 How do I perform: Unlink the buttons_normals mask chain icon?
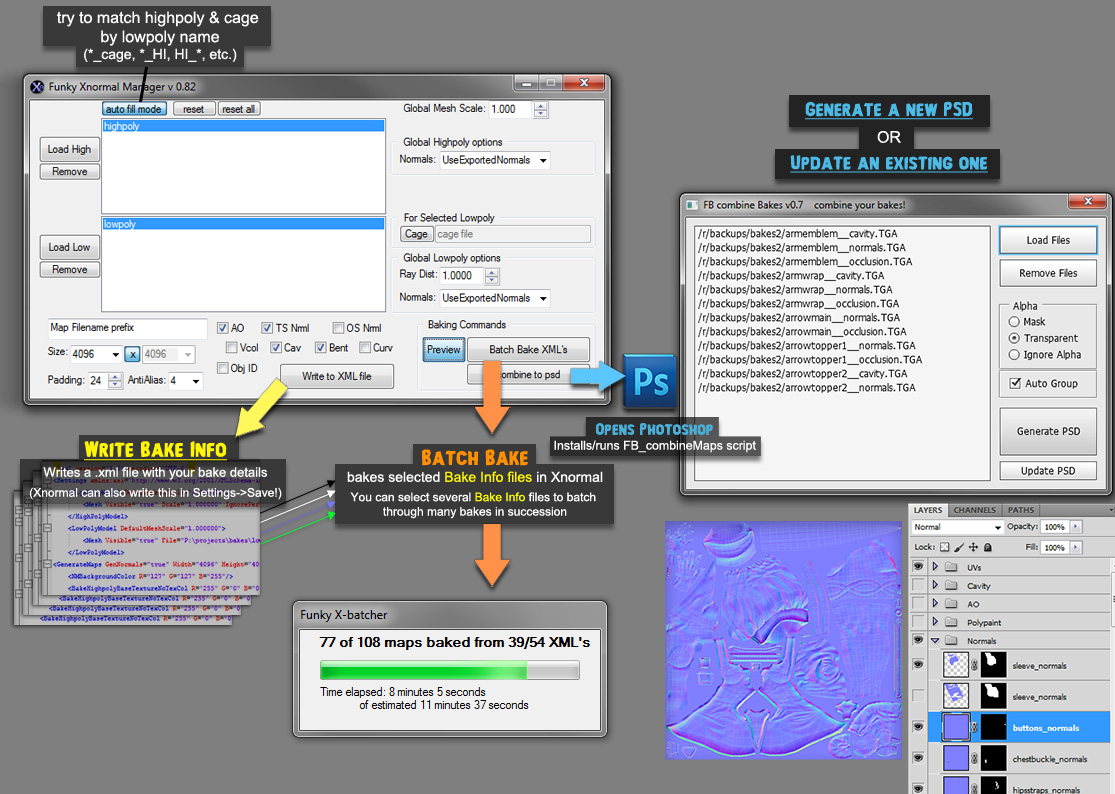[975, 727]
